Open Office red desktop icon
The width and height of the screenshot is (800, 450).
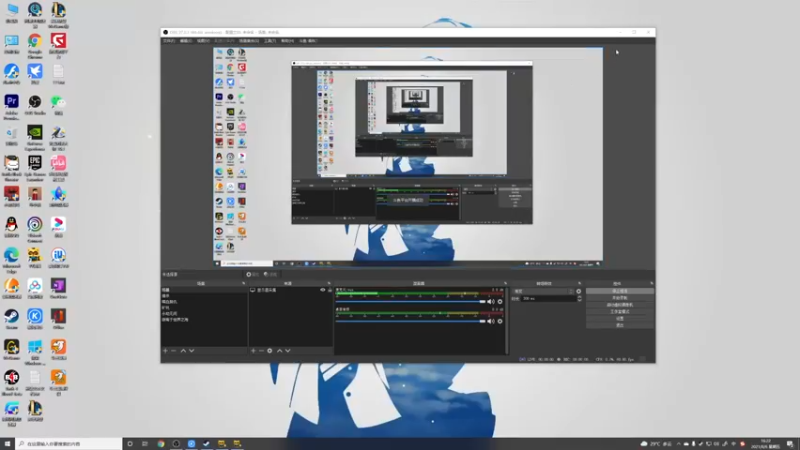point(58,316)
